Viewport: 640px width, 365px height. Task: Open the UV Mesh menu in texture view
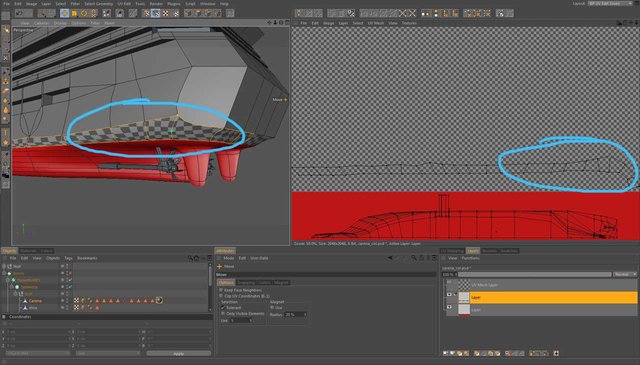pos(376,23)
